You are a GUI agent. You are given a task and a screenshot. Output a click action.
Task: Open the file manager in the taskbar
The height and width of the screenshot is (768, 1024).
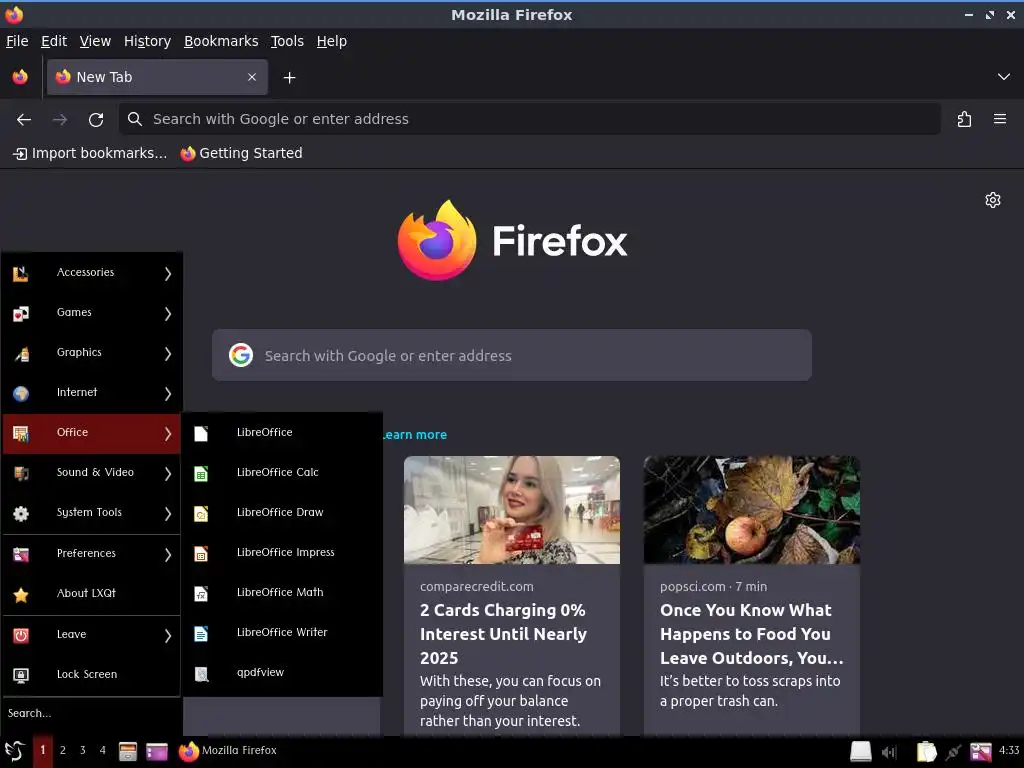pos(128,751)
